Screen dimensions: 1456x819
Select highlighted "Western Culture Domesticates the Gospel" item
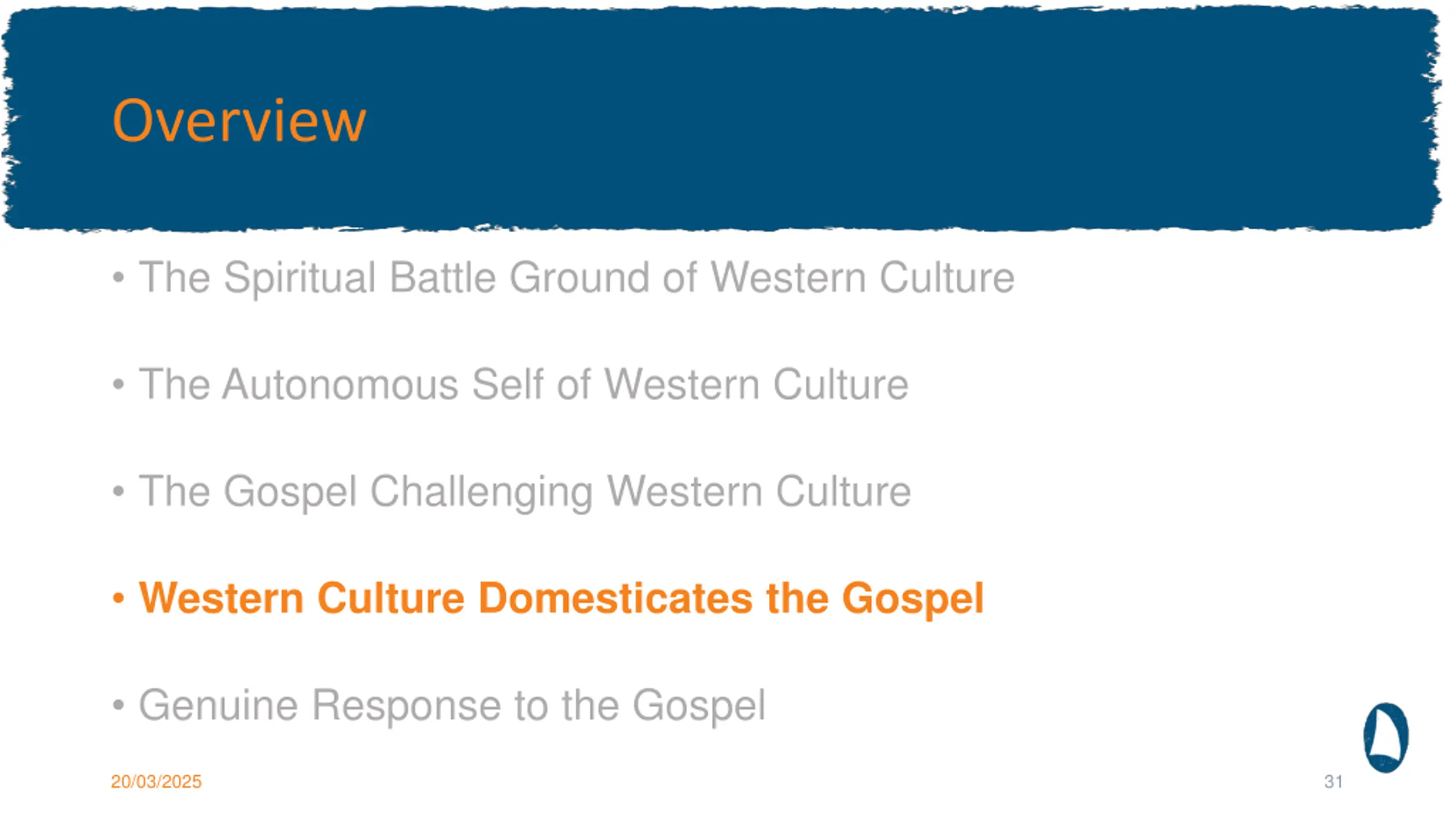tap(561, 598)
